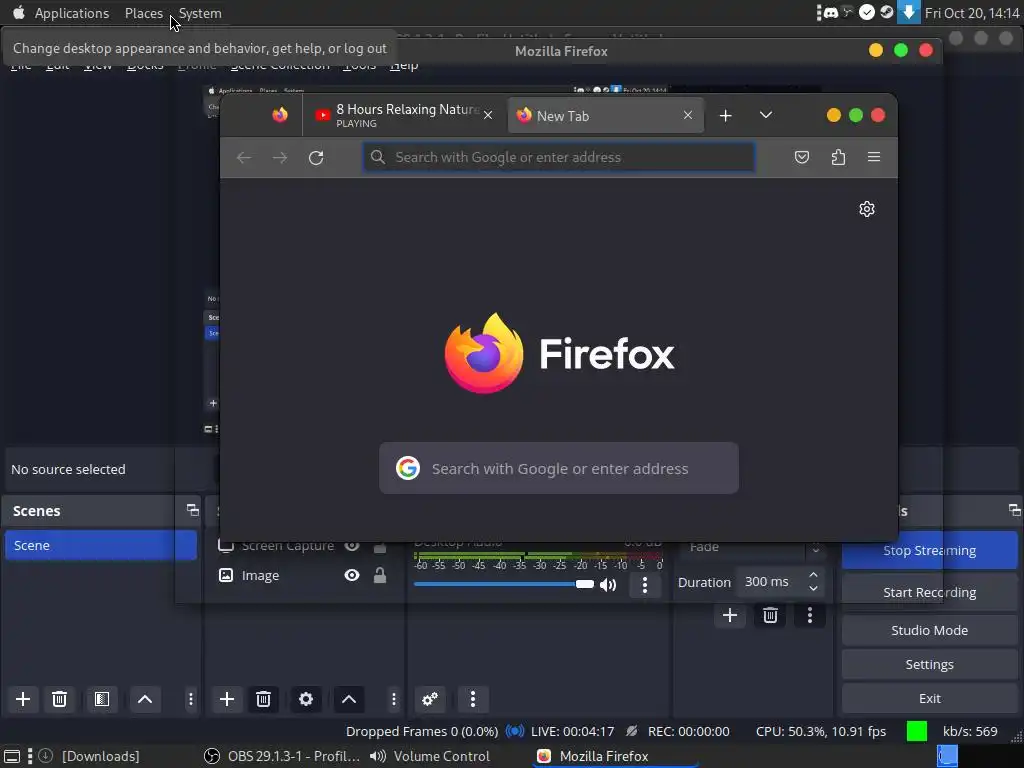Open the transition properties three-dot menu
1024x768 pixels.
(x=810, y=615)
